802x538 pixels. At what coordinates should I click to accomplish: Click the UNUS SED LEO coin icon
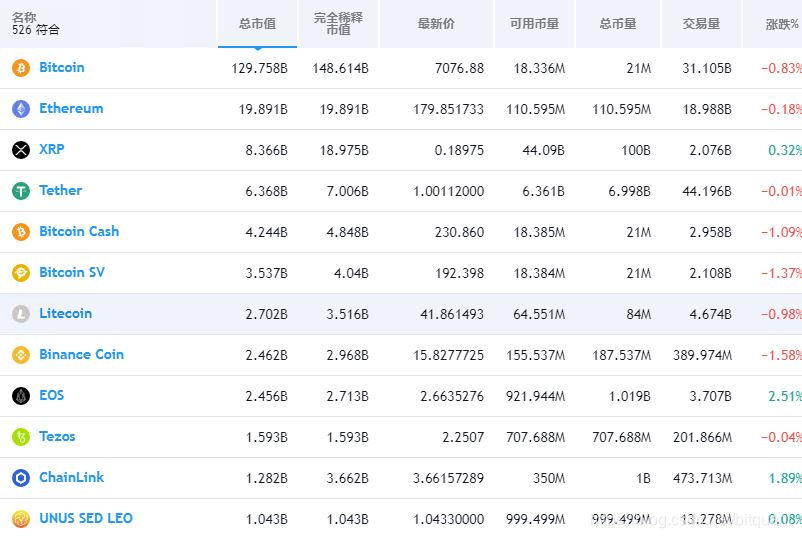pos(21,519)
